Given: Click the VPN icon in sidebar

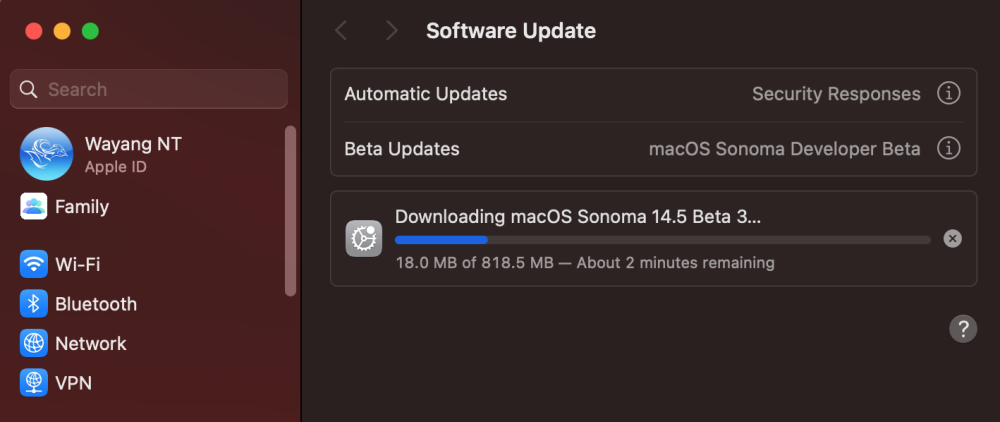Looking at the screenshot, I should pos(33,382).
